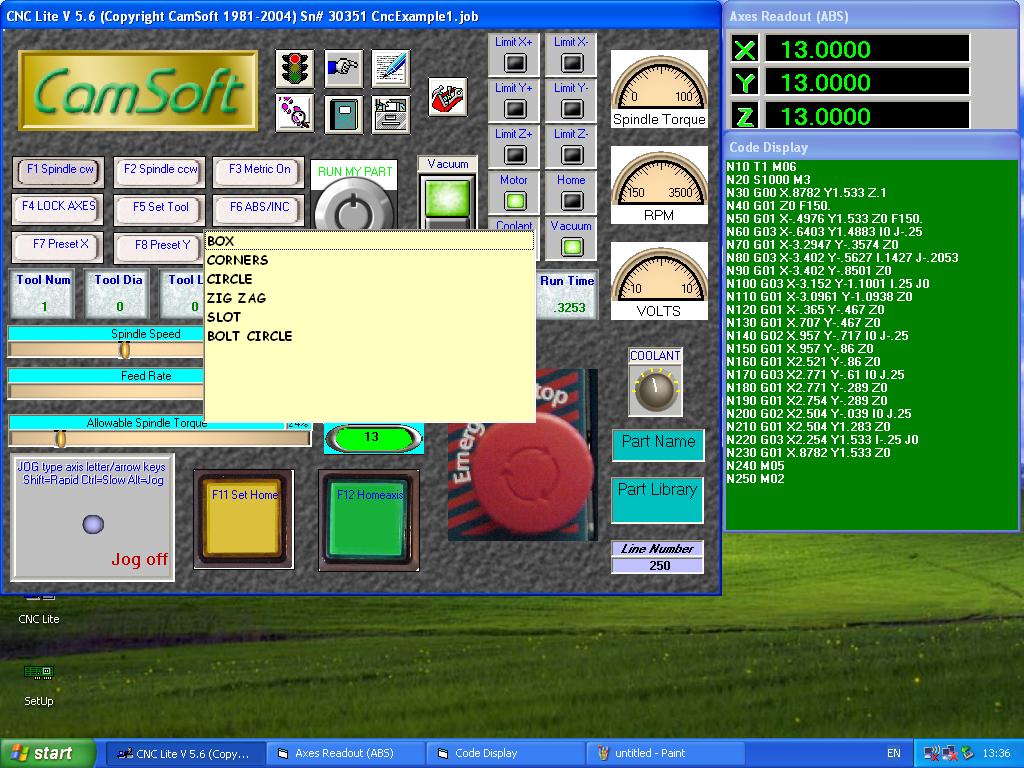Open CNC Lite desktop shortcut
Image resolution: width=1024 pixels, height=768 pixels.
(x=39, y=609)
